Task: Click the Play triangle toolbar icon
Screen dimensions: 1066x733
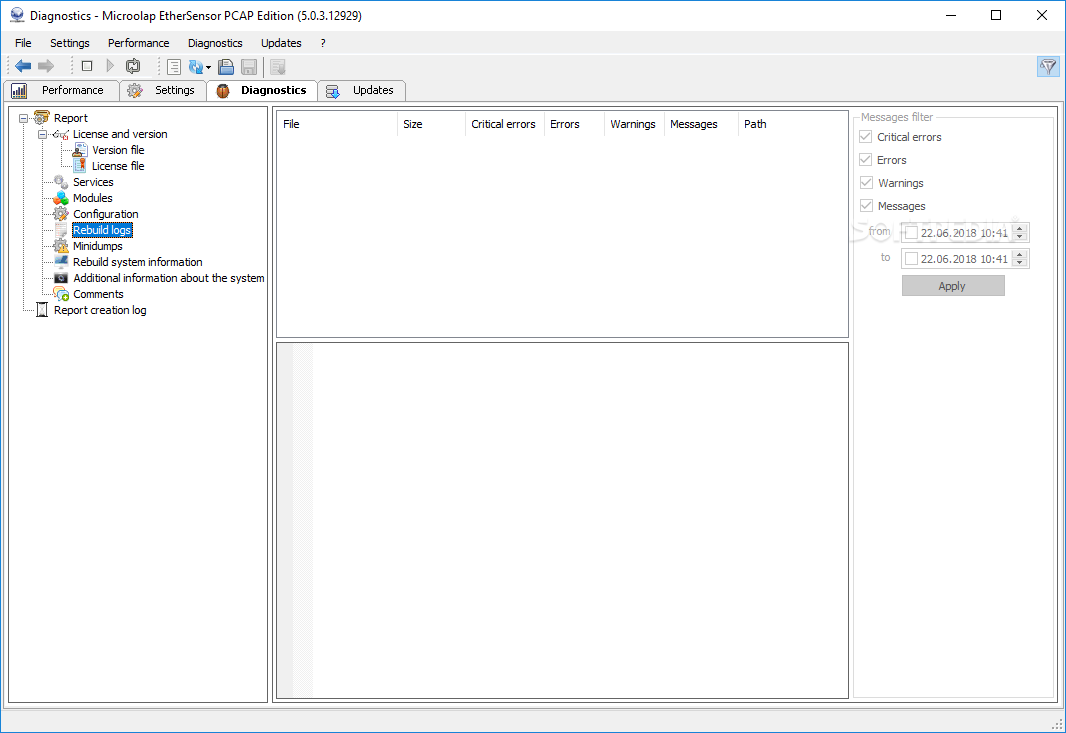Action: 110,66
